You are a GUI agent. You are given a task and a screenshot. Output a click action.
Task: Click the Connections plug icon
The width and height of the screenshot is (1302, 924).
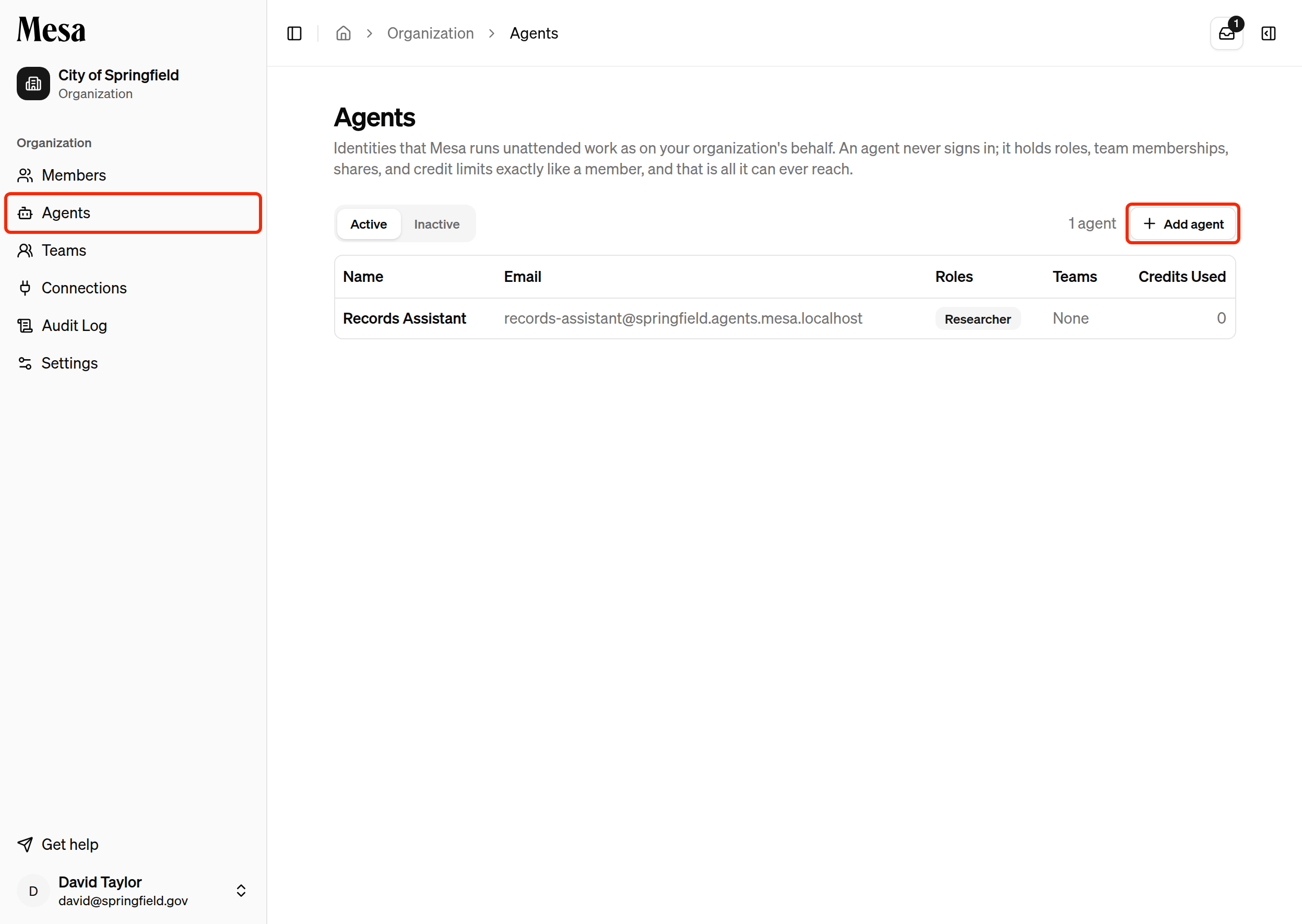coord(25,288)
